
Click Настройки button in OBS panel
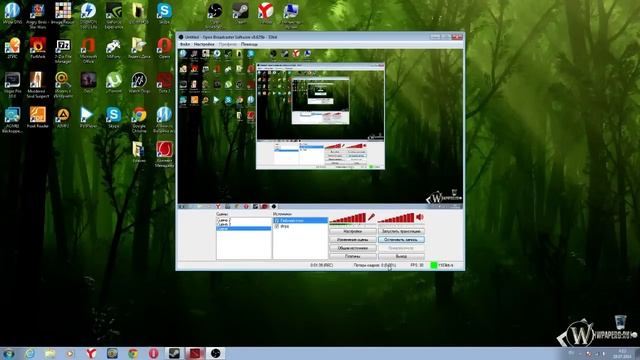point(353,231)
